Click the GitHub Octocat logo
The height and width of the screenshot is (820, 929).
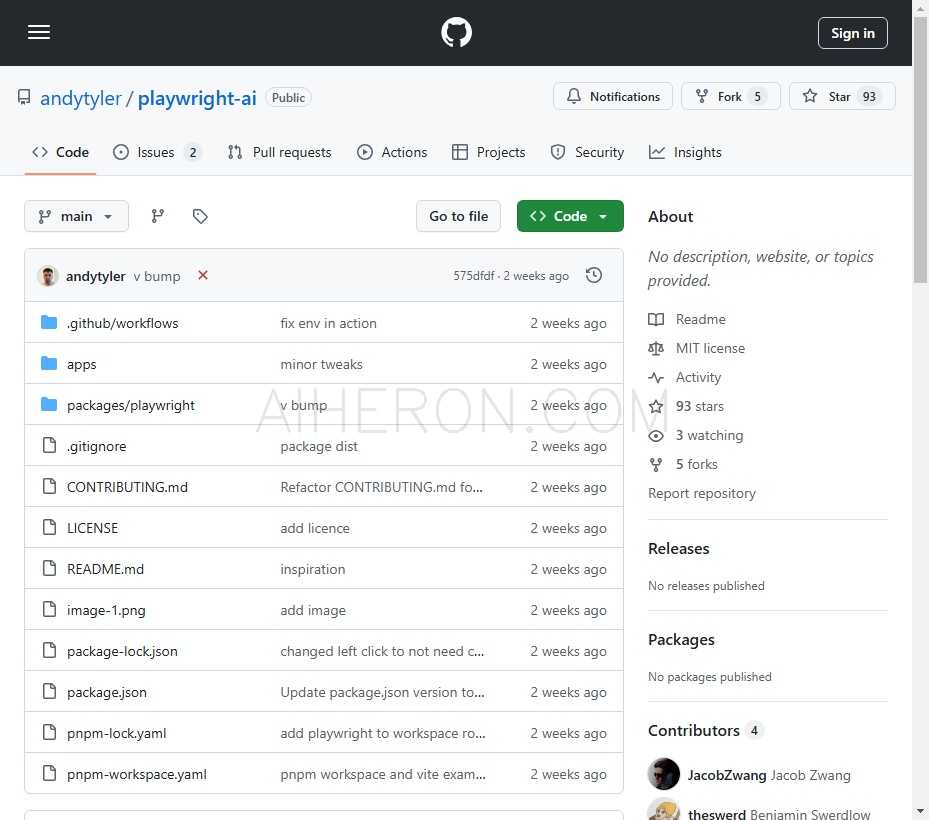456,33
